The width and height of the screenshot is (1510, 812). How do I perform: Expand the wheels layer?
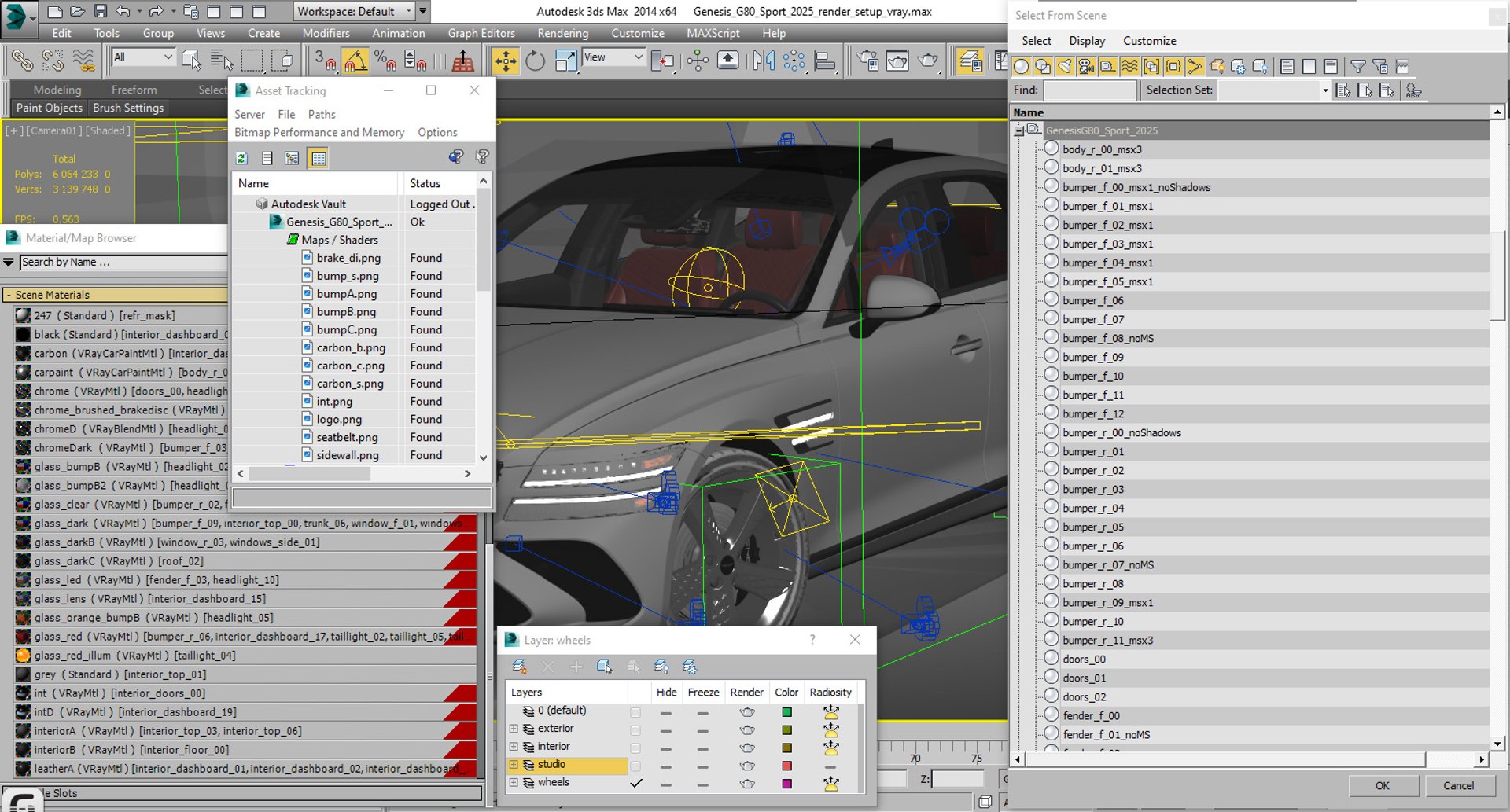(514, 783)
